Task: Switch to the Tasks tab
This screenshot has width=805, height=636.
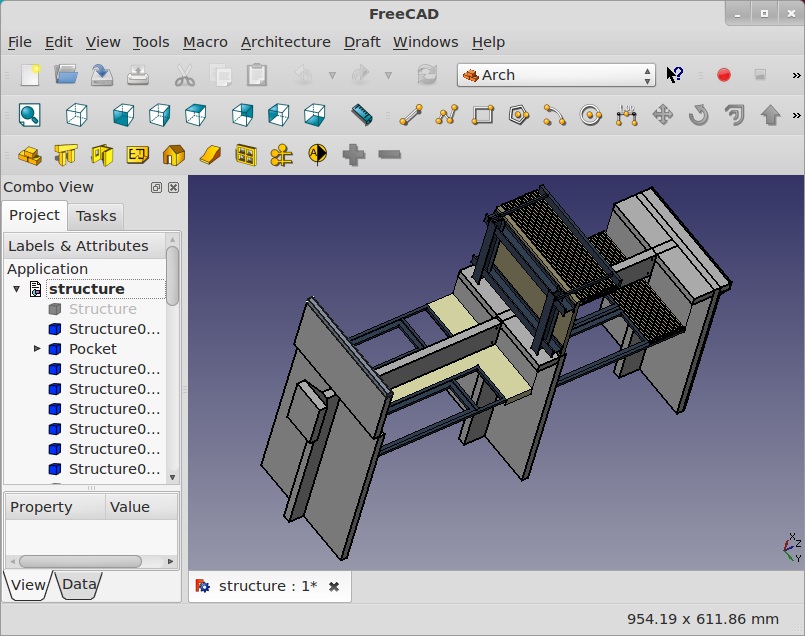Action: [x=96, y=216]
